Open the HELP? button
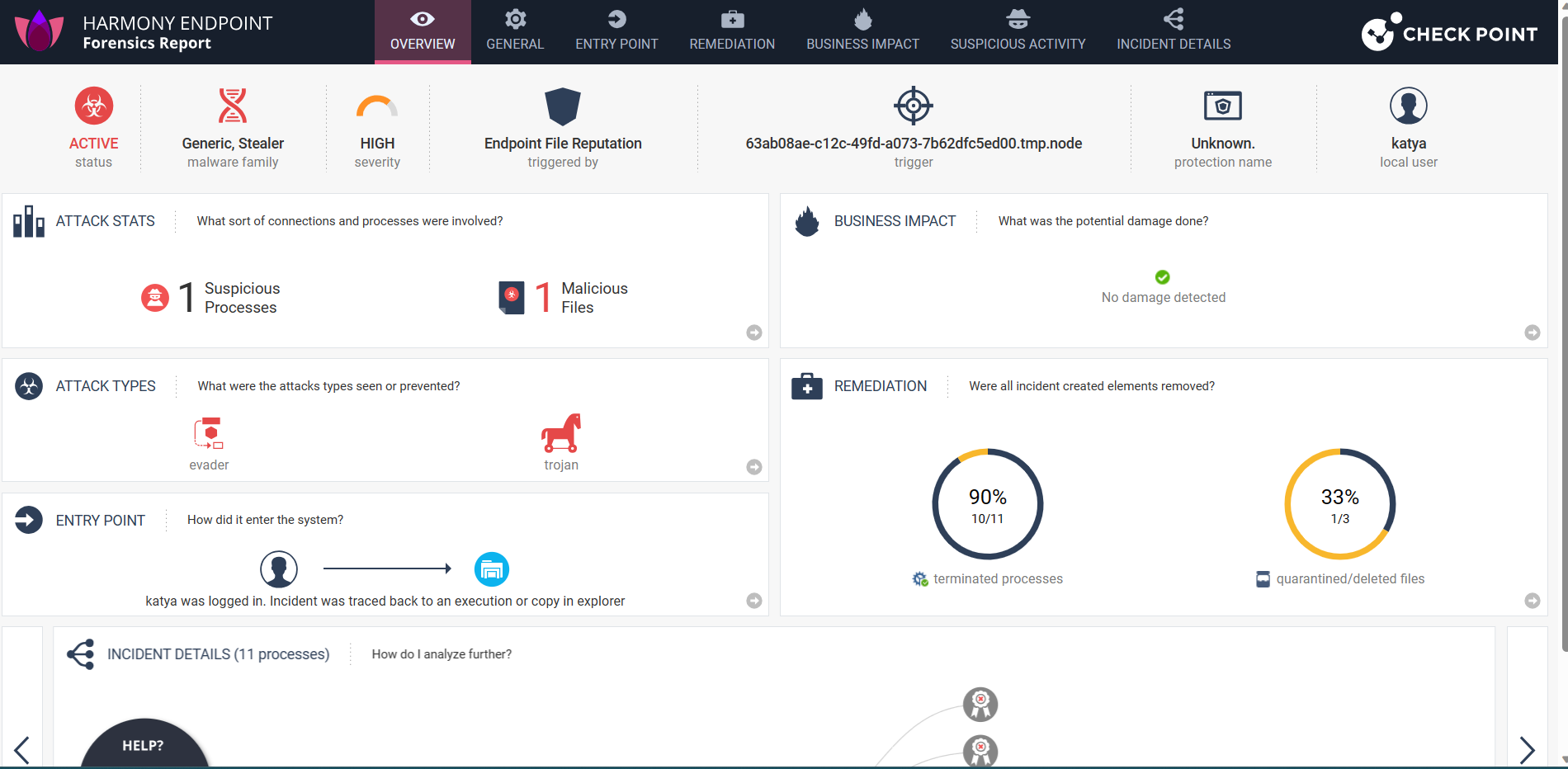Screen dimensions: 1568x769 coord(144,744)
